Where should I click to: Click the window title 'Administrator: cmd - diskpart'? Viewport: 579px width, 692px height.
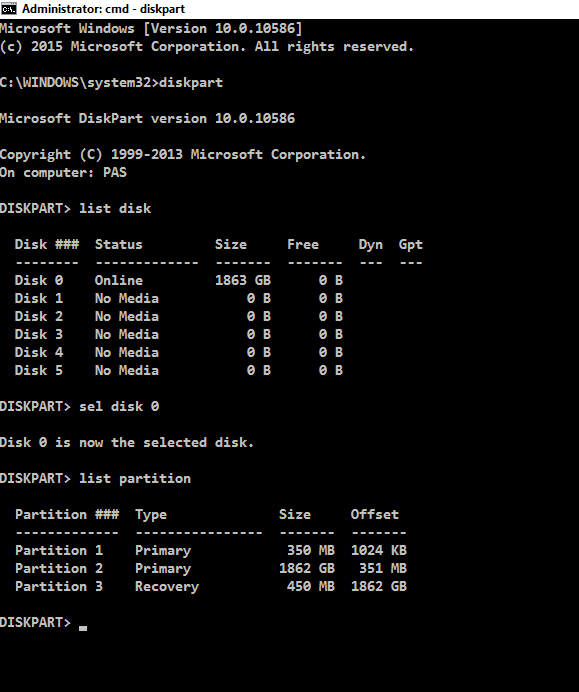104,9
